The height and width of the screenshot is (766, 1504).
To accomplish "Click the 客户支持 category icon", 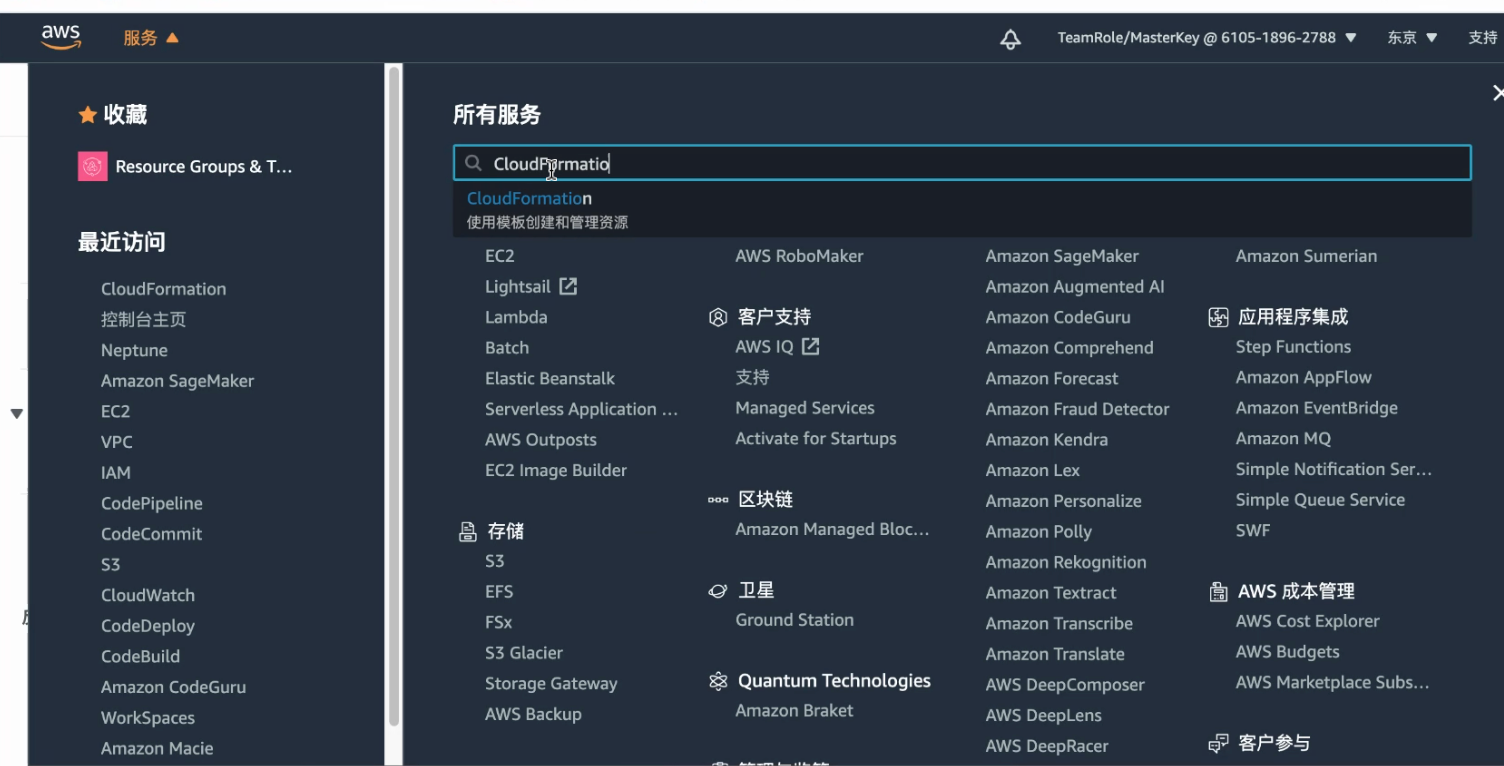I will pyautogui.click(x=717, y=317).
